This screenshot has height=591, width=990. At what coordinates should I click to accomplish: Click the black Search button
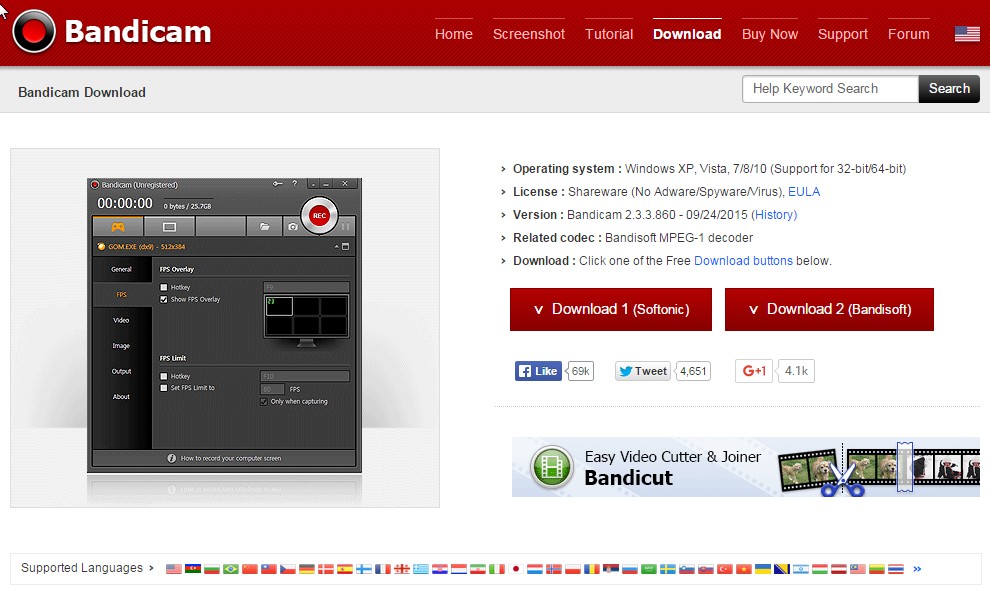949,89
